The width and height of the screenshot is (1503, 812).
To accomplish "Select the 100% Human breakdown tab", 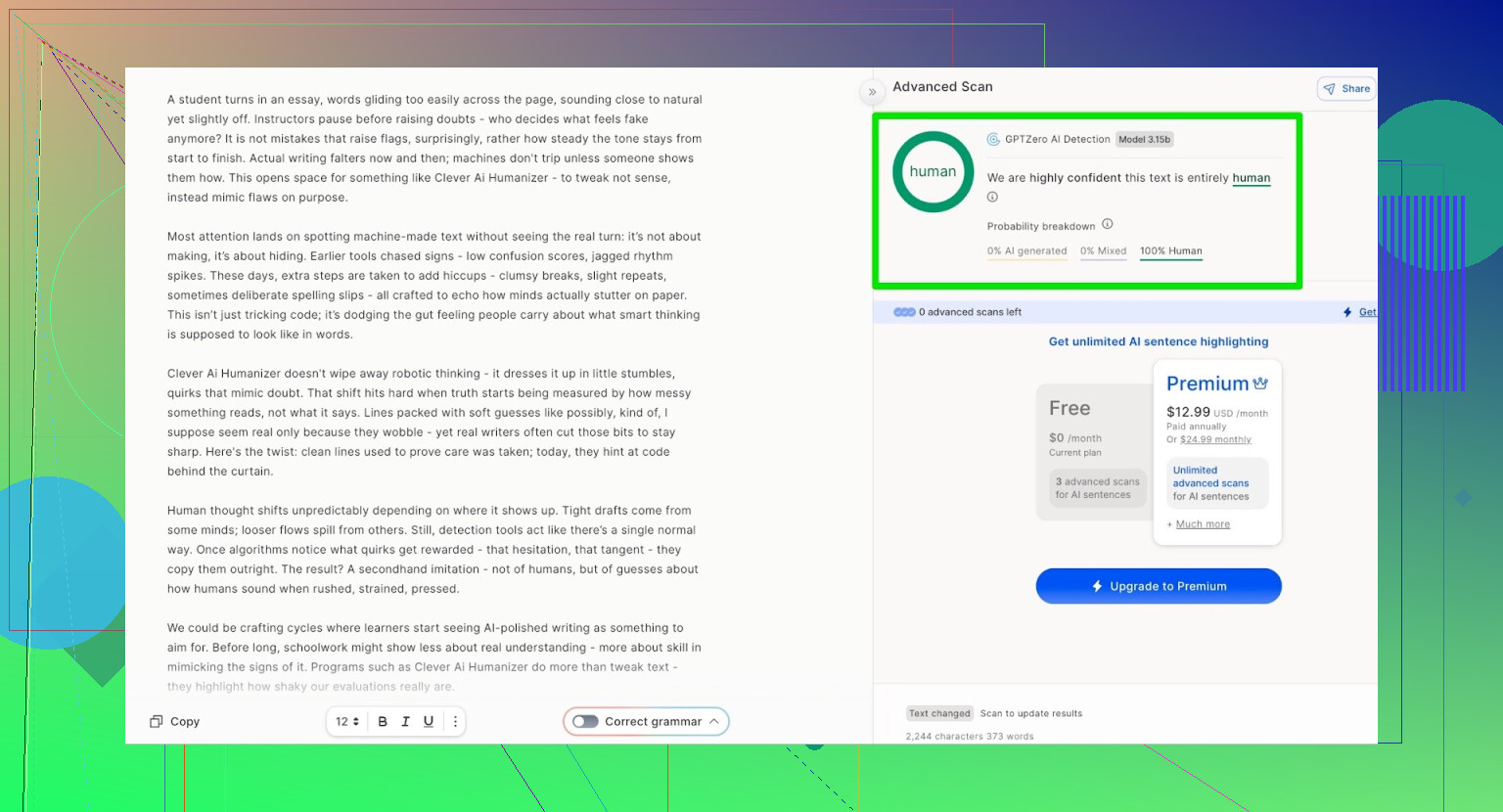I will 1170,251.
